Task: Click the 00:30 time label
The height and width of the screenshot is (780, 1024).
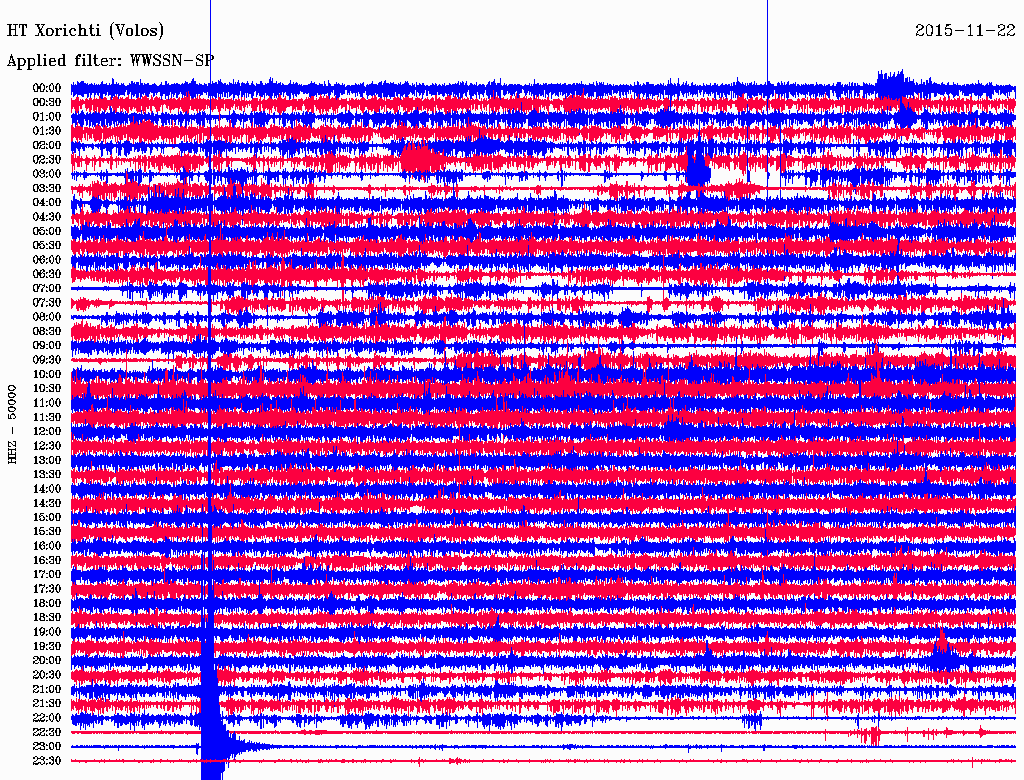Action: click(x=46, y=102)
